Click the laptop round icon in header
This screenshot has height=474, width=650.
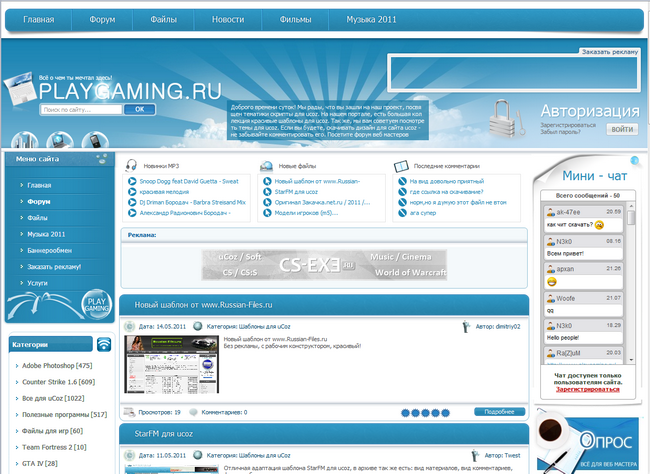click(x=60, y=140)
